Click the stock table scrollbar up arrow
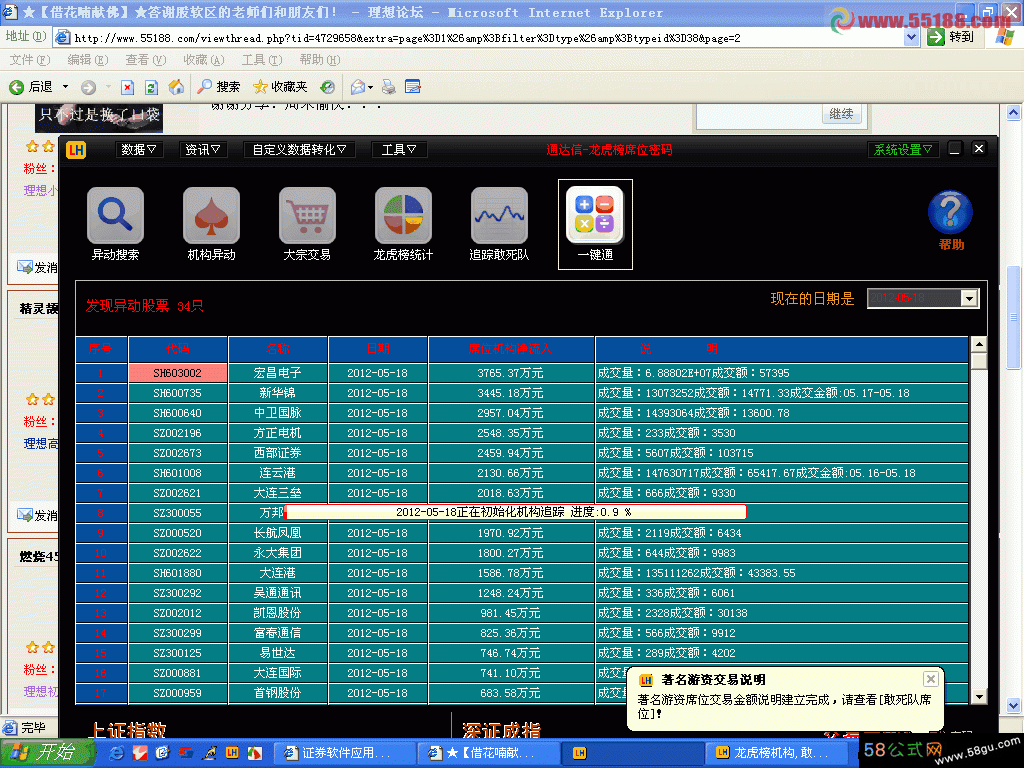 click(978, 344)
